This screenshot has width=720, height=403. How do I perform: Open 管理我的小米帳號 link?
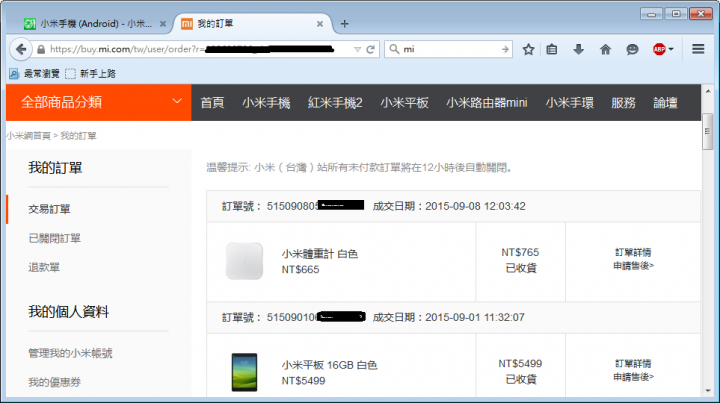click(70, 353)
